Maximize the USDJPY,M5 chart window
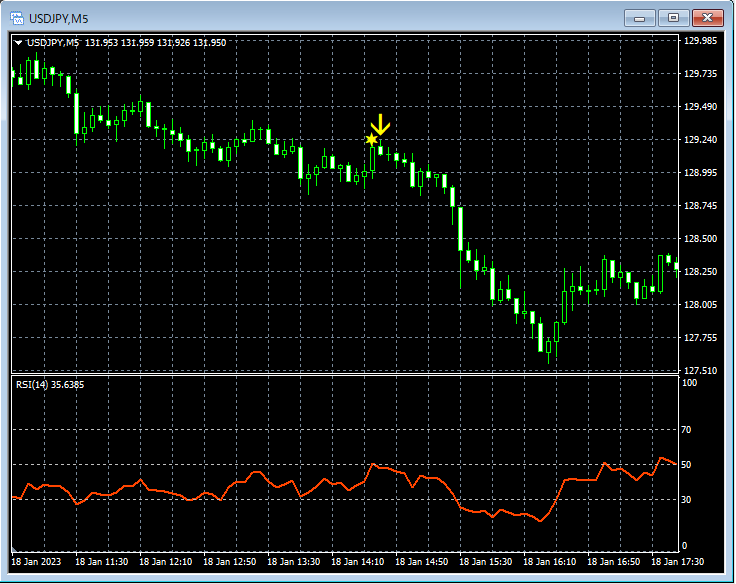 click(673, 18)
